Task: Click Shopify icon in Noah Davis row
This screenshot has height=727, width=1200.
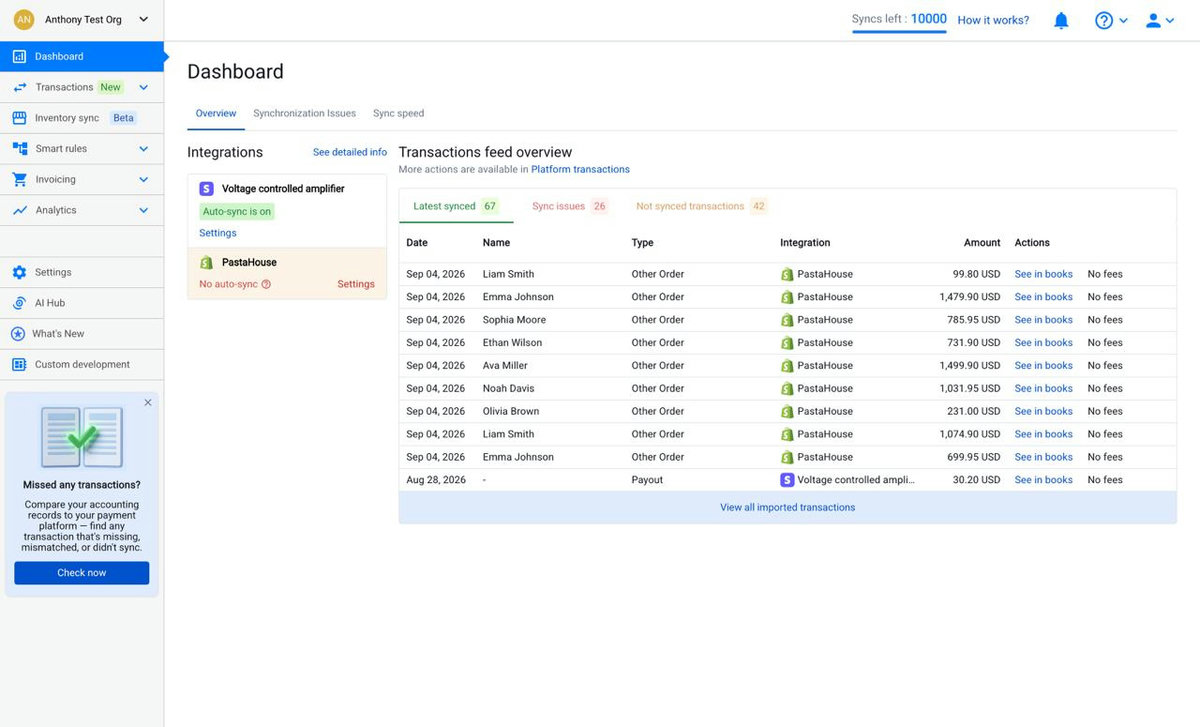Action: coord(787,389)
